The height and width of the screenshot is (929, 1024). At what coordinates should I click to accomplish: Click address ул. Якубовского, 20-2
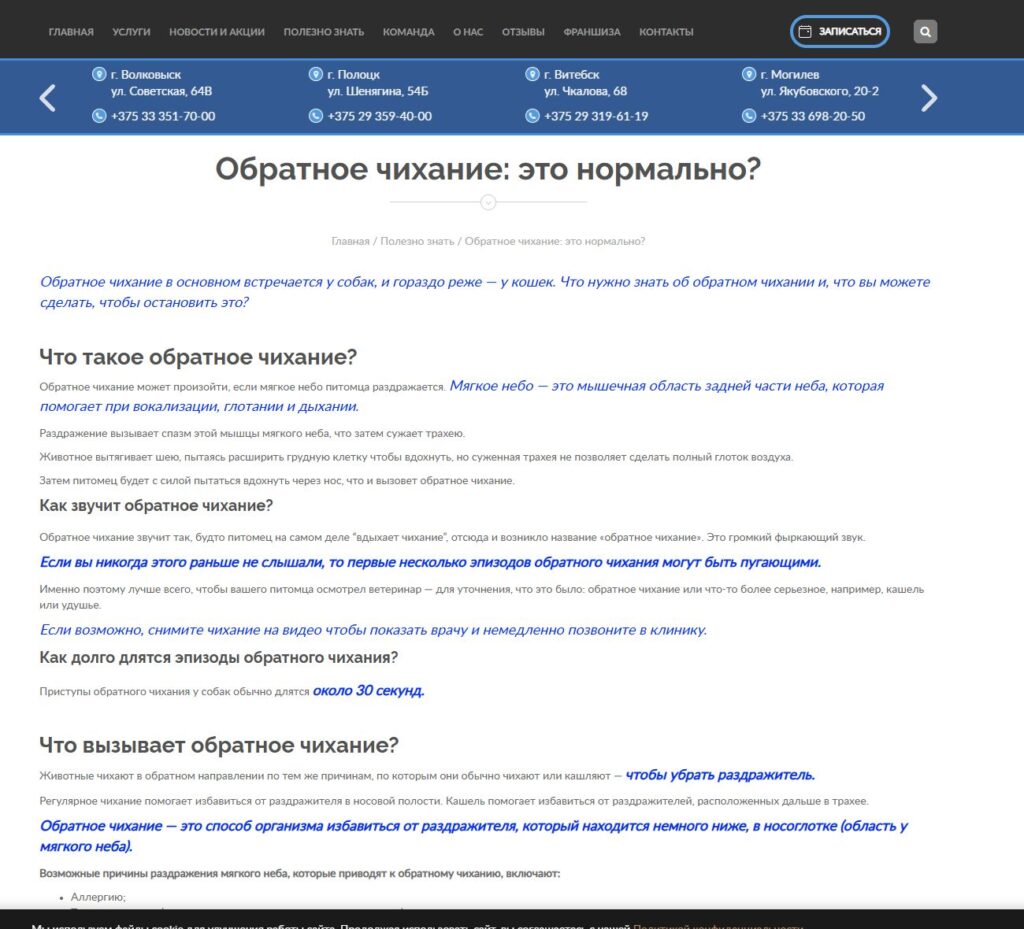click(x=820, y=91)
